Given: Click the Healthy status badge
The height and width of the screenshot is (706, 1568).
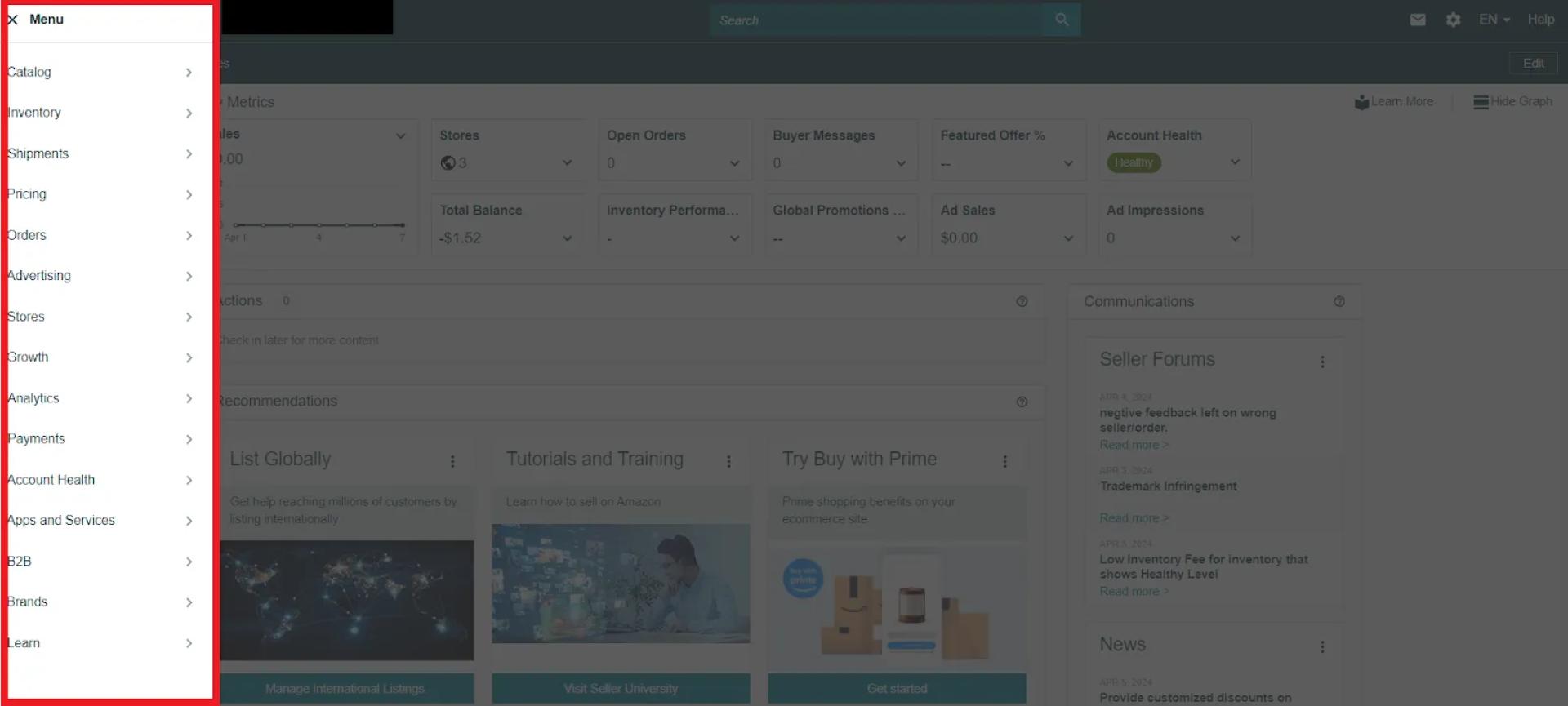Looking at the screenshot, I should pyautogui.click(x=1134, y=162).
